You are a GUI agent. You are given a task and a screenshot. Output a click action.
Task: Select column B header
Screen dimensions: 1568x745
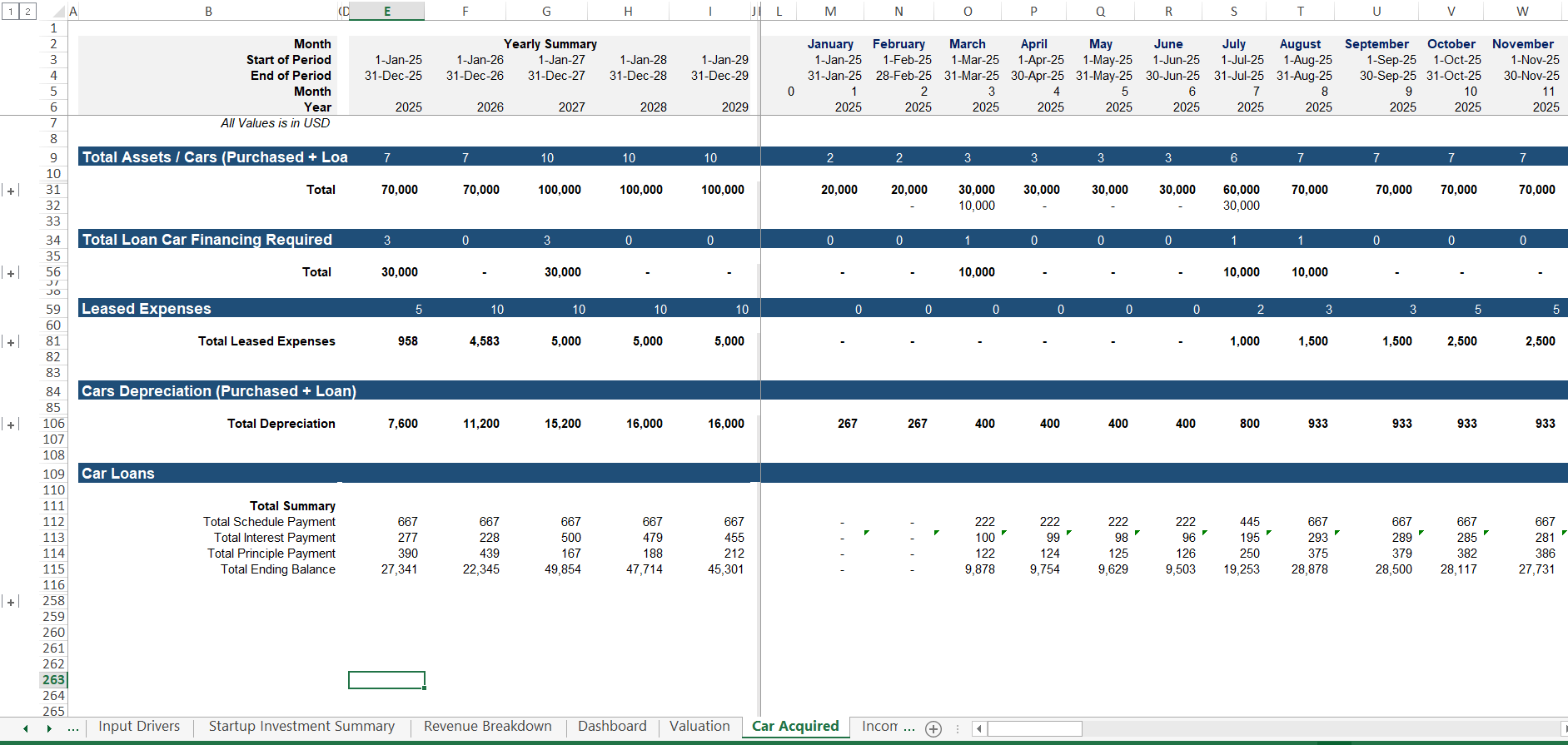coord(208,11)
